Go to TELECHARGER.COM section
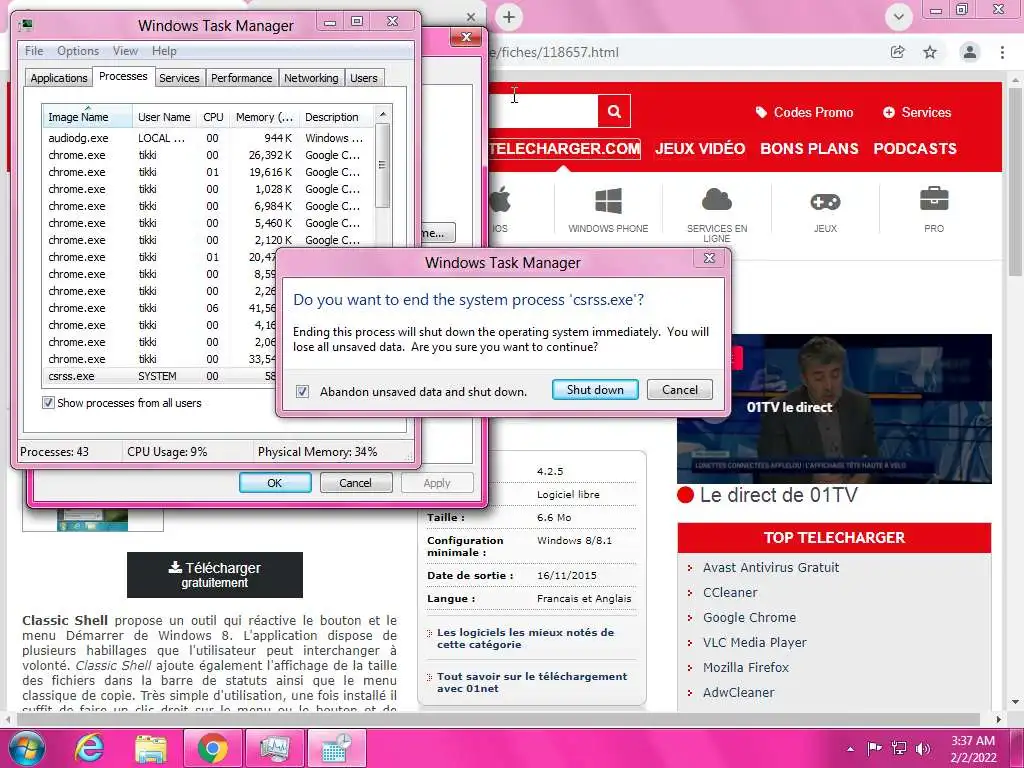 pos(565,148)
